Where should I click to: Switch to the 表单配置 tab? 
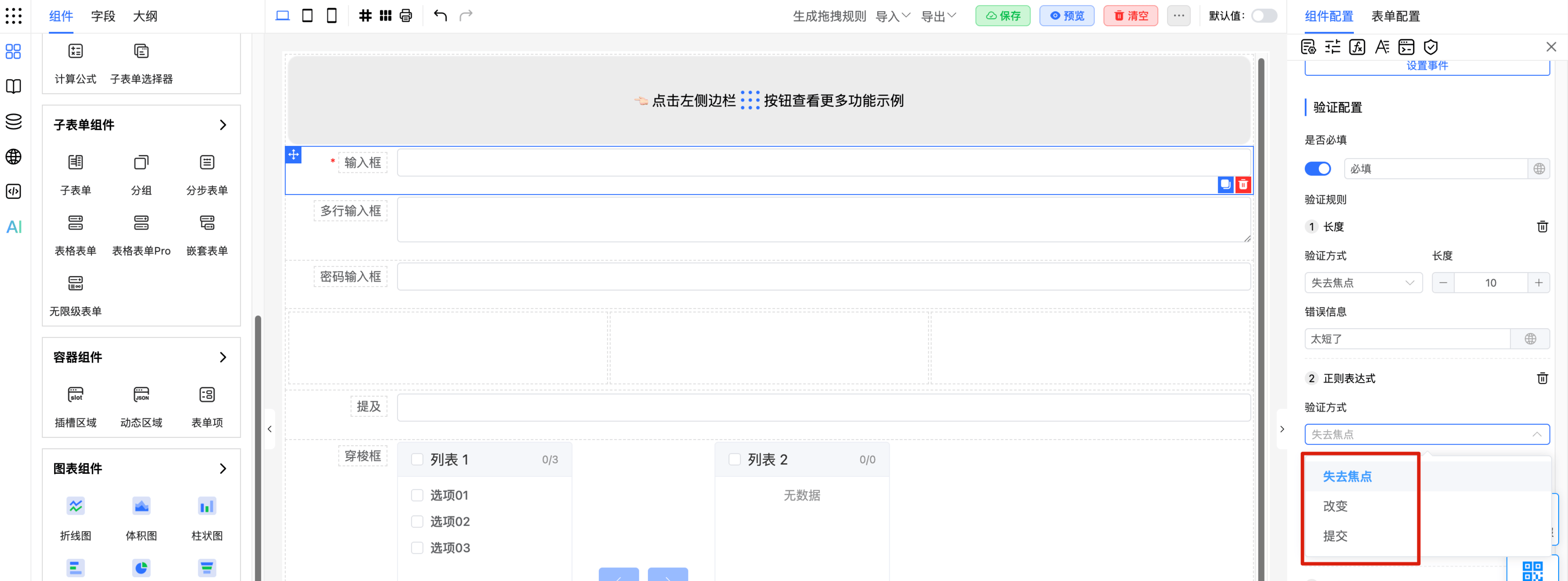pos(1395,16)
